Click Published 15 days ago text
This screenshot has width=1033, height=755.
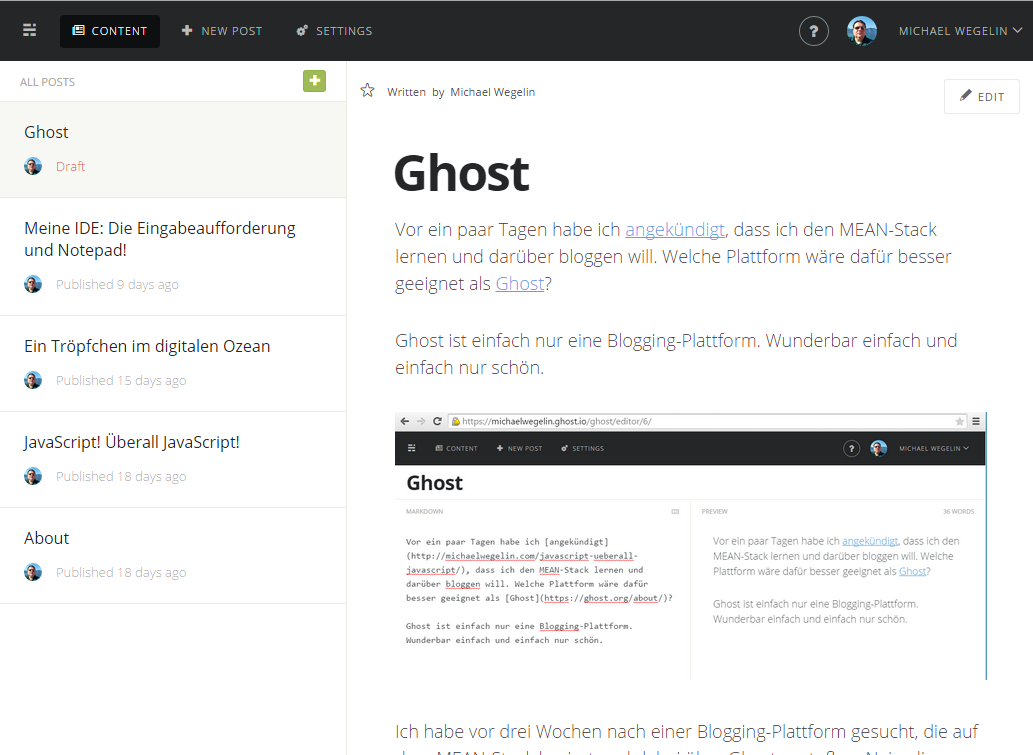(x=121, y=380)
